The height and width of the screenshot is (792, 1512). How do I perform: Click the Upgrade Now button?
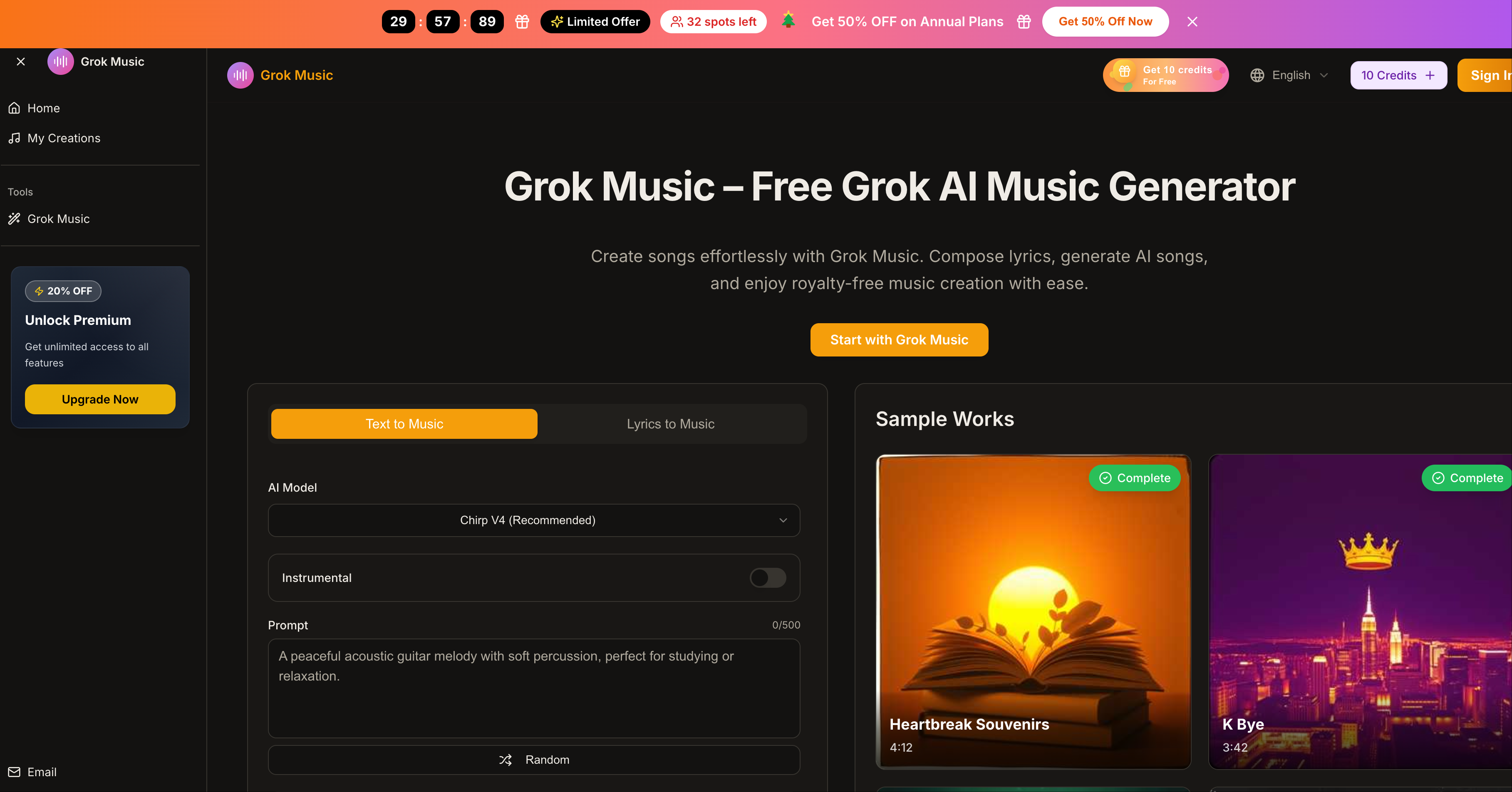[100, 399]
